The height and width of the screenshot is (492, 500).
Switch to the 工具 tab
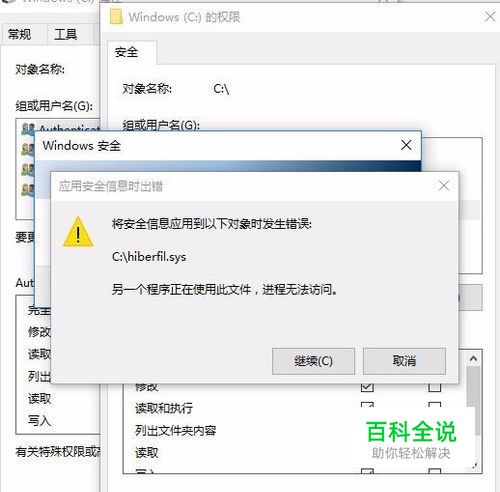(x=66, y=34)
